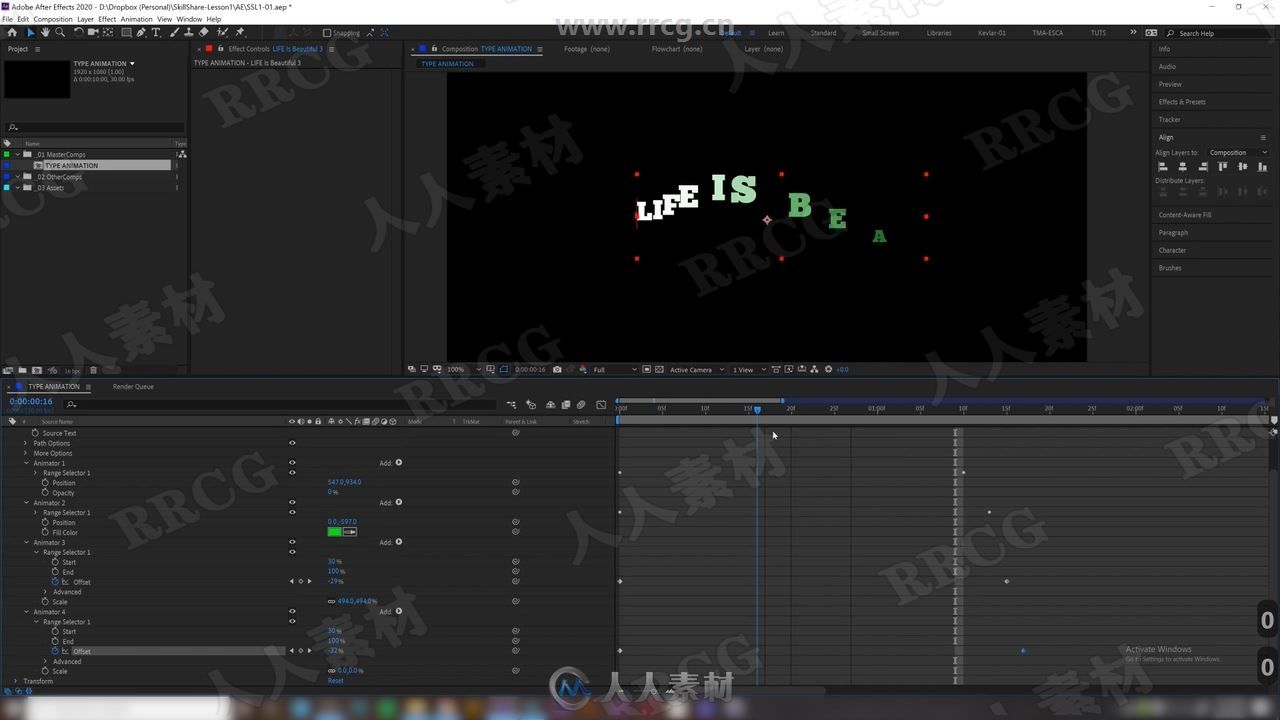
Task: Select the Eraser tool
Action: (203, 32)
